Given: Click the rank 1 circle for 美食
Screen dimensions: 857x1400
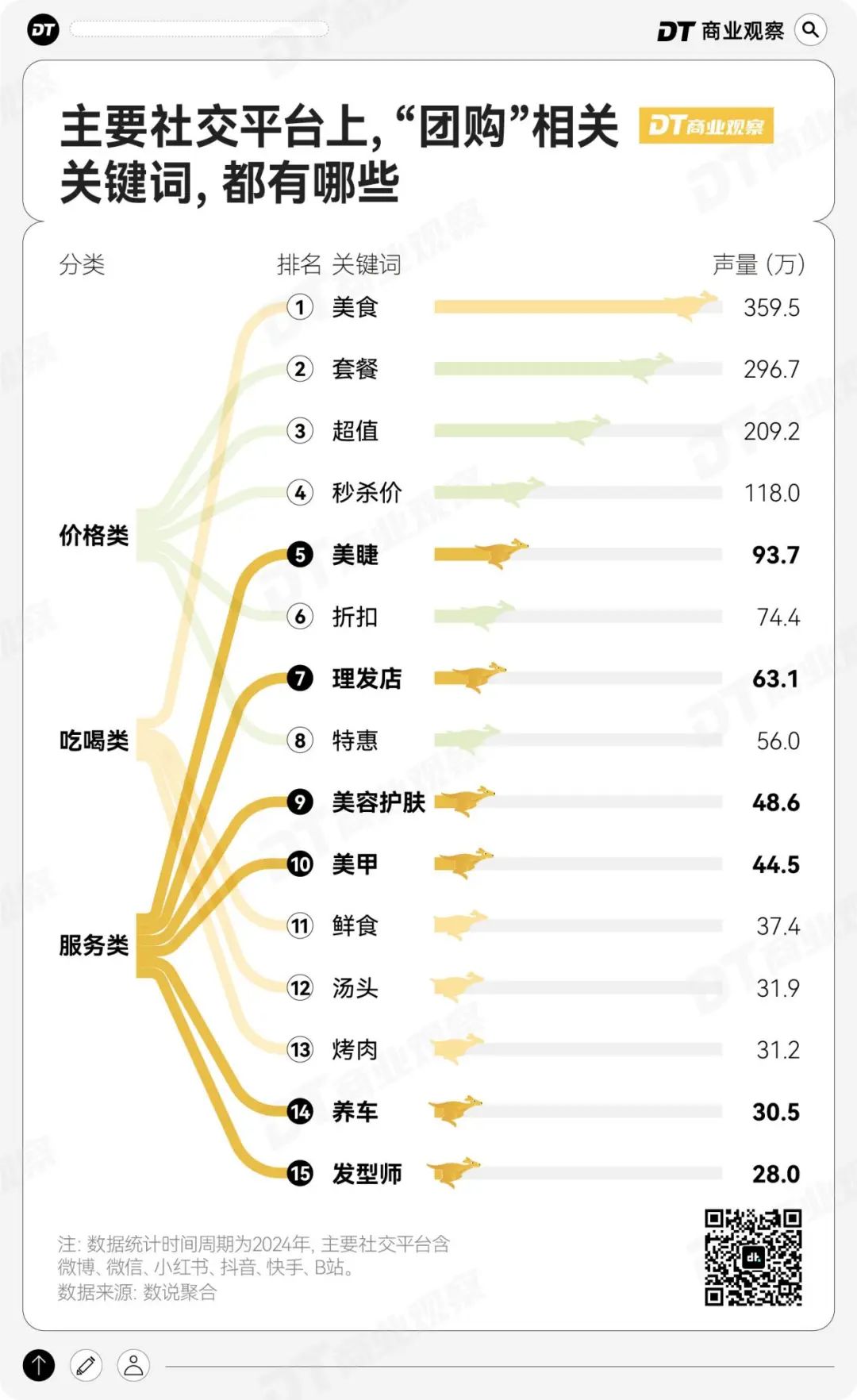Looking at the screenshot, I should click(x=300, y=307).
